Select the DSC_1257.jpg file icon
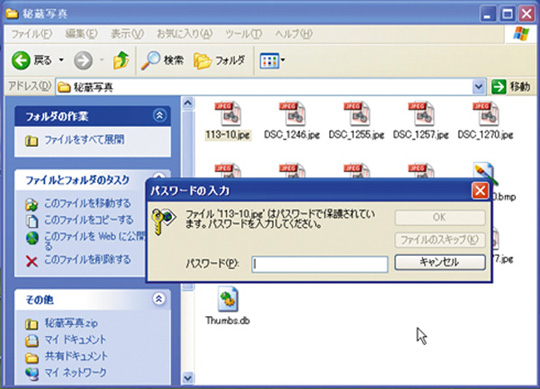This screenshot has width=540, height=389. pyautogui.click(x=421, y=114)
